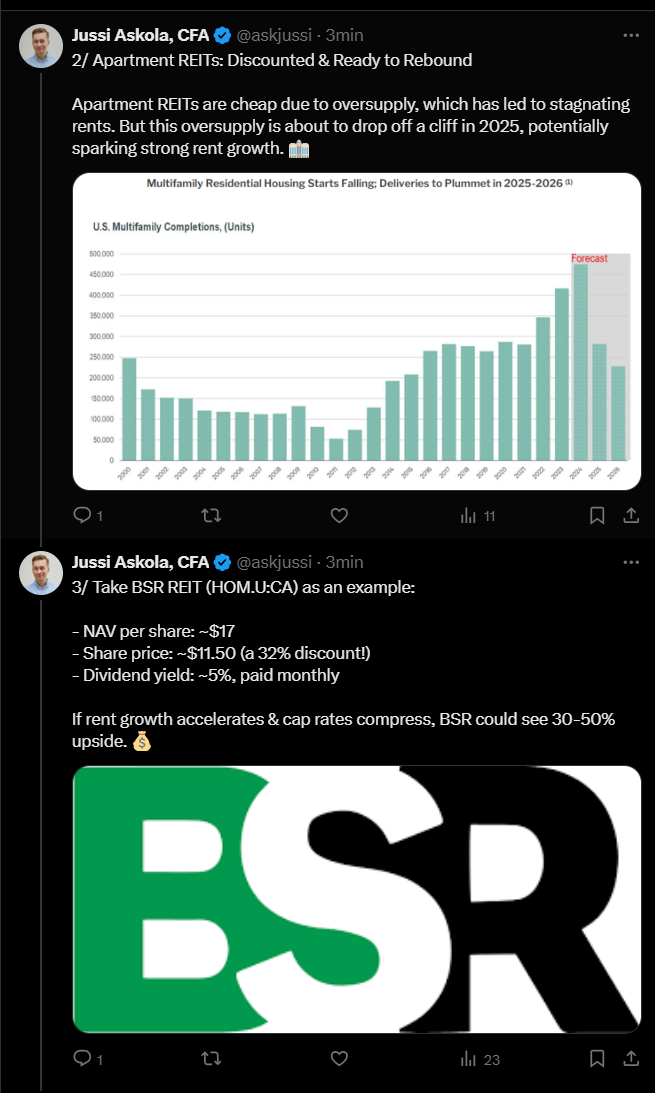Like the BSR REIT tweet
Viewport: 655px width, 1093px height.
tap(339, 1059)
